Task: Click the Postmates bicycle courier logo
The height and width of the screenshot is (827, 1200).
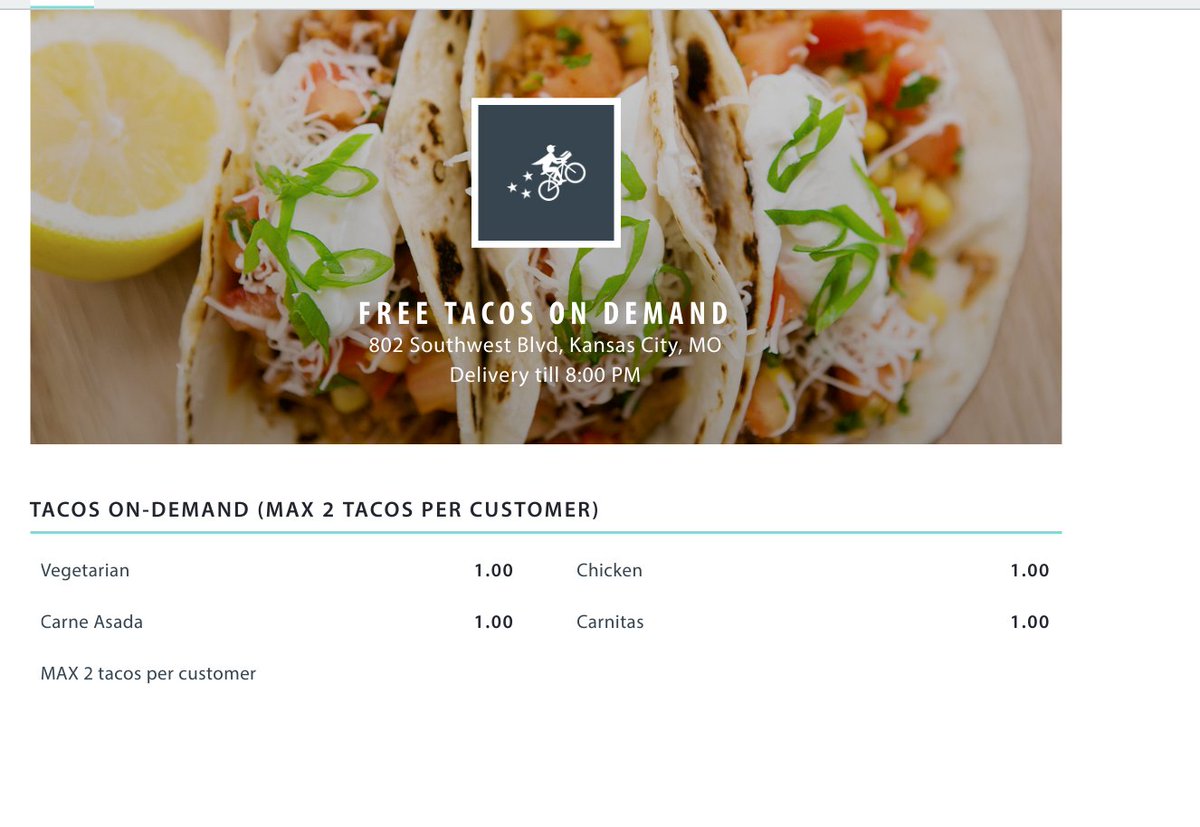Action: (x=546, y=173)
